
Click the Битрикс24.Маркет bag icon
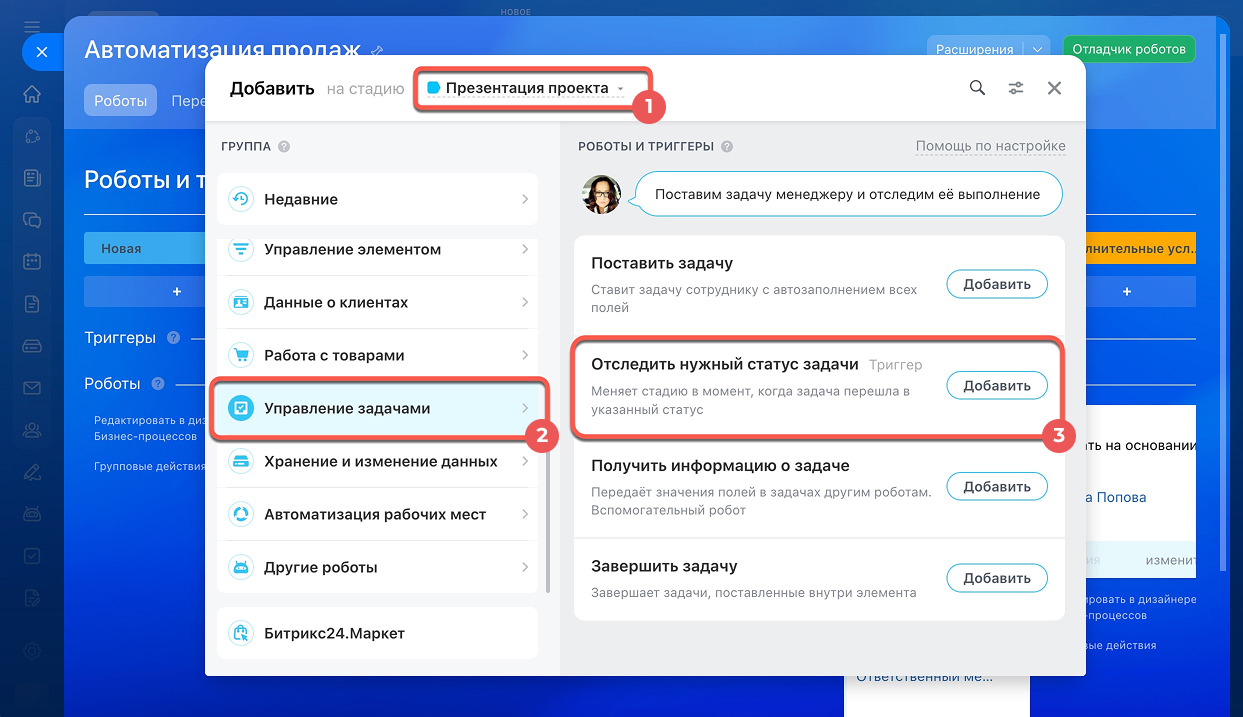coord(241,633)
